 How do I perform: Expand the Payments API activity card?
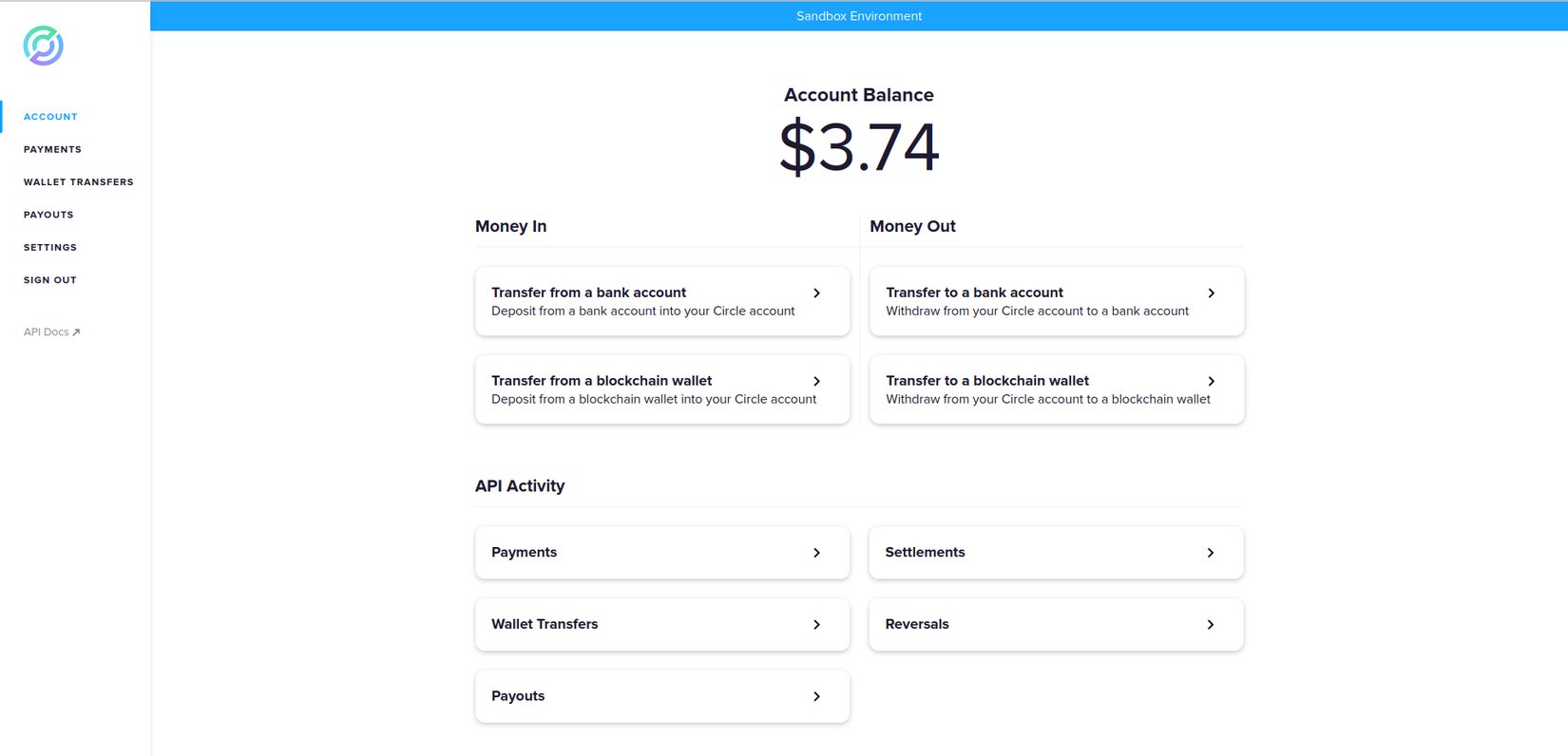(x=661, y=553)
